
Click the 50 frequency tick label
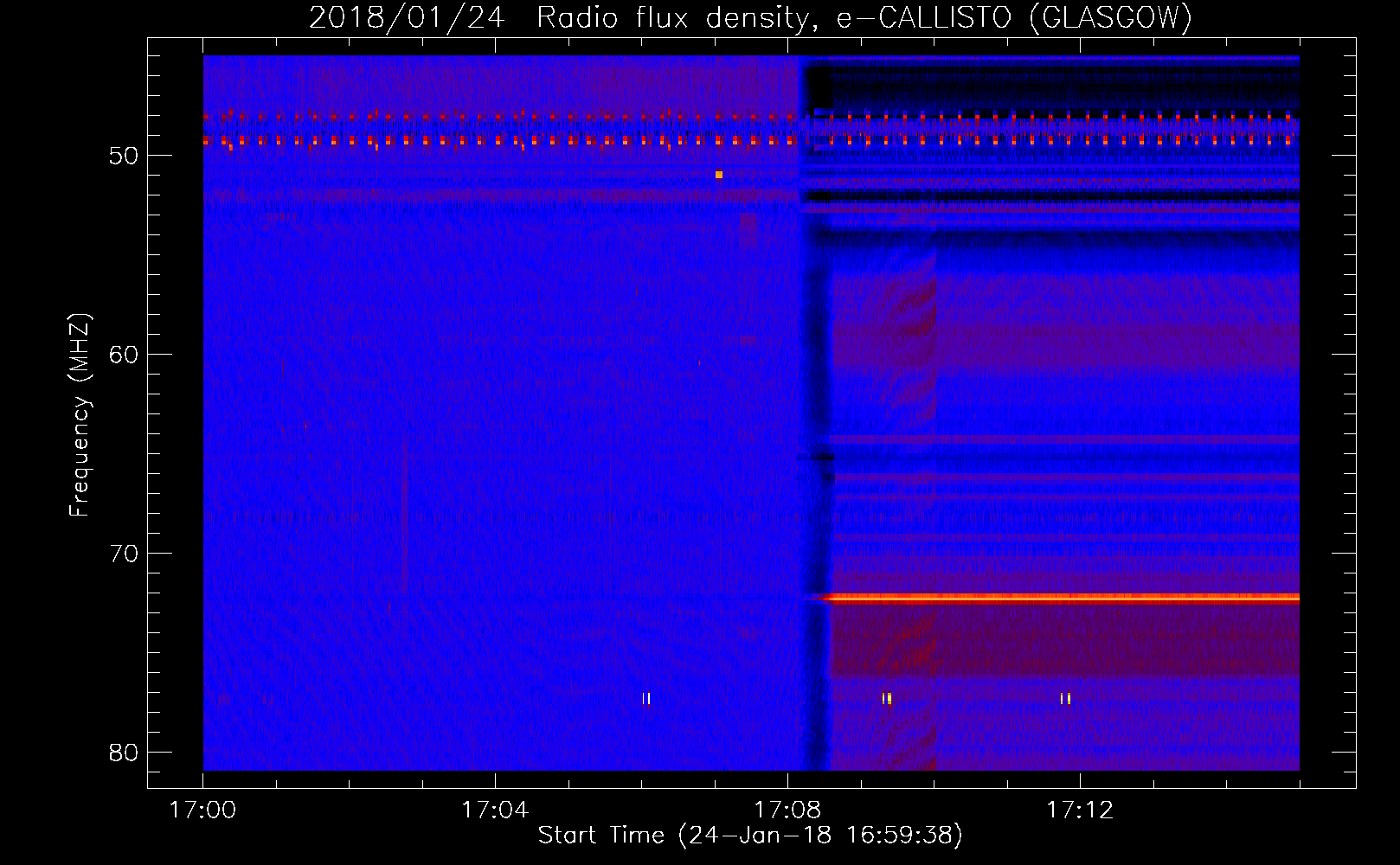point(125,156)
